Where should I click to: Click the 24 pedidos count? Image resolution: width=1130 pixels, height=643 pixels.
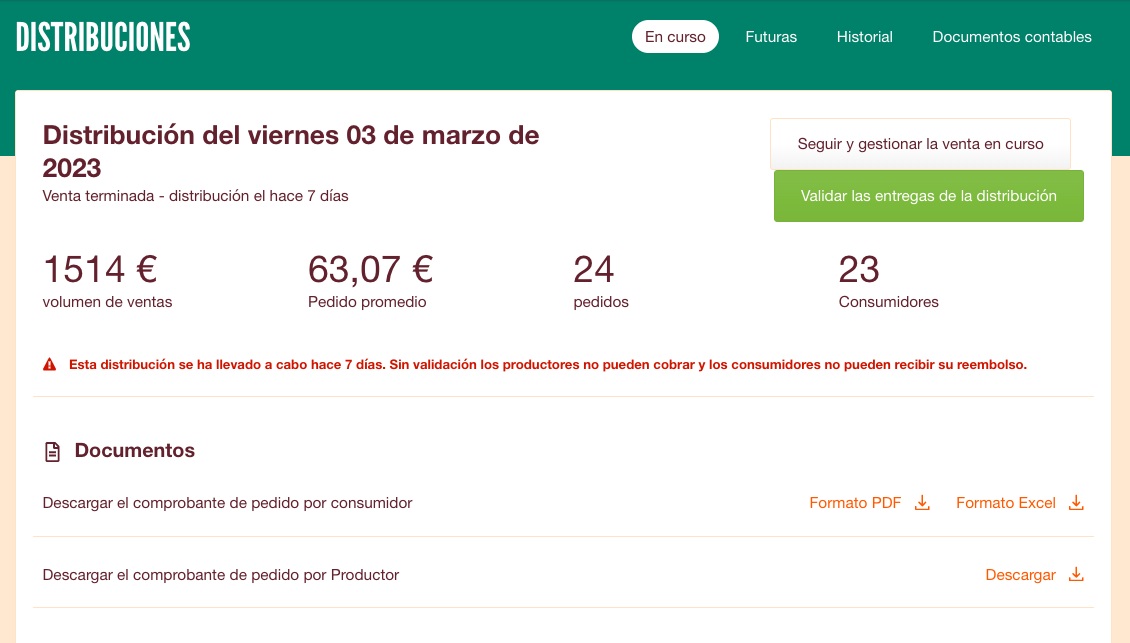(x=594, y=270)
